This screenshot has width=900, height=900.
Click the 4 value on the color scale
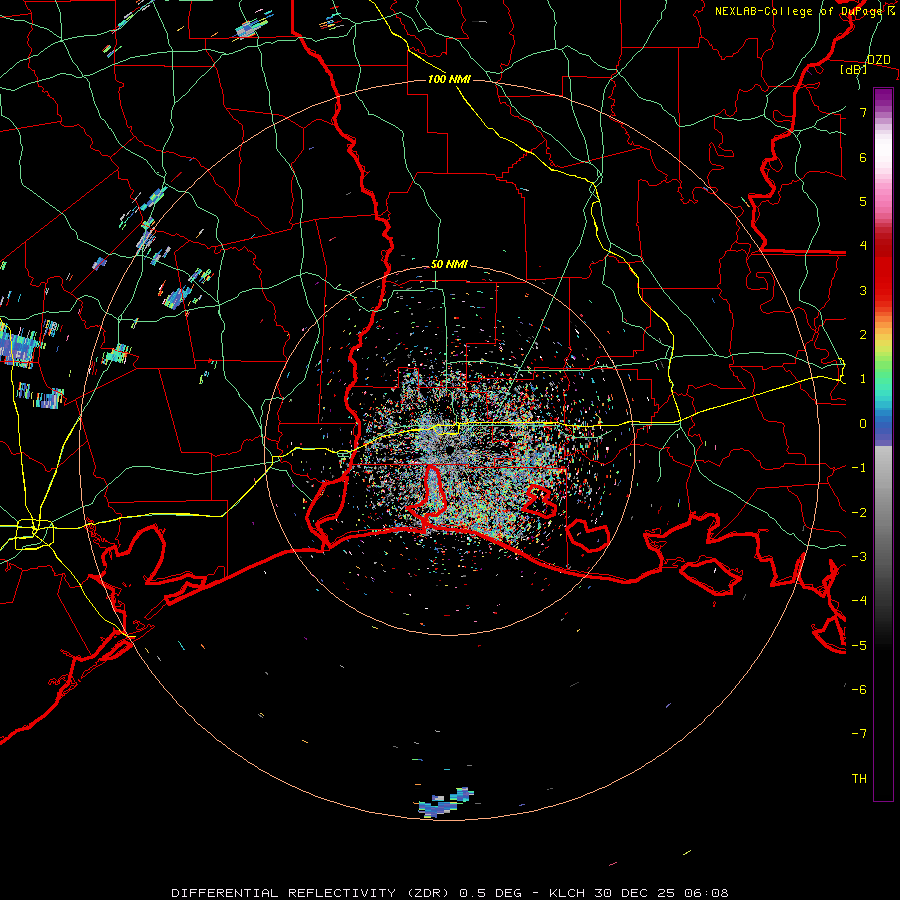863,246
